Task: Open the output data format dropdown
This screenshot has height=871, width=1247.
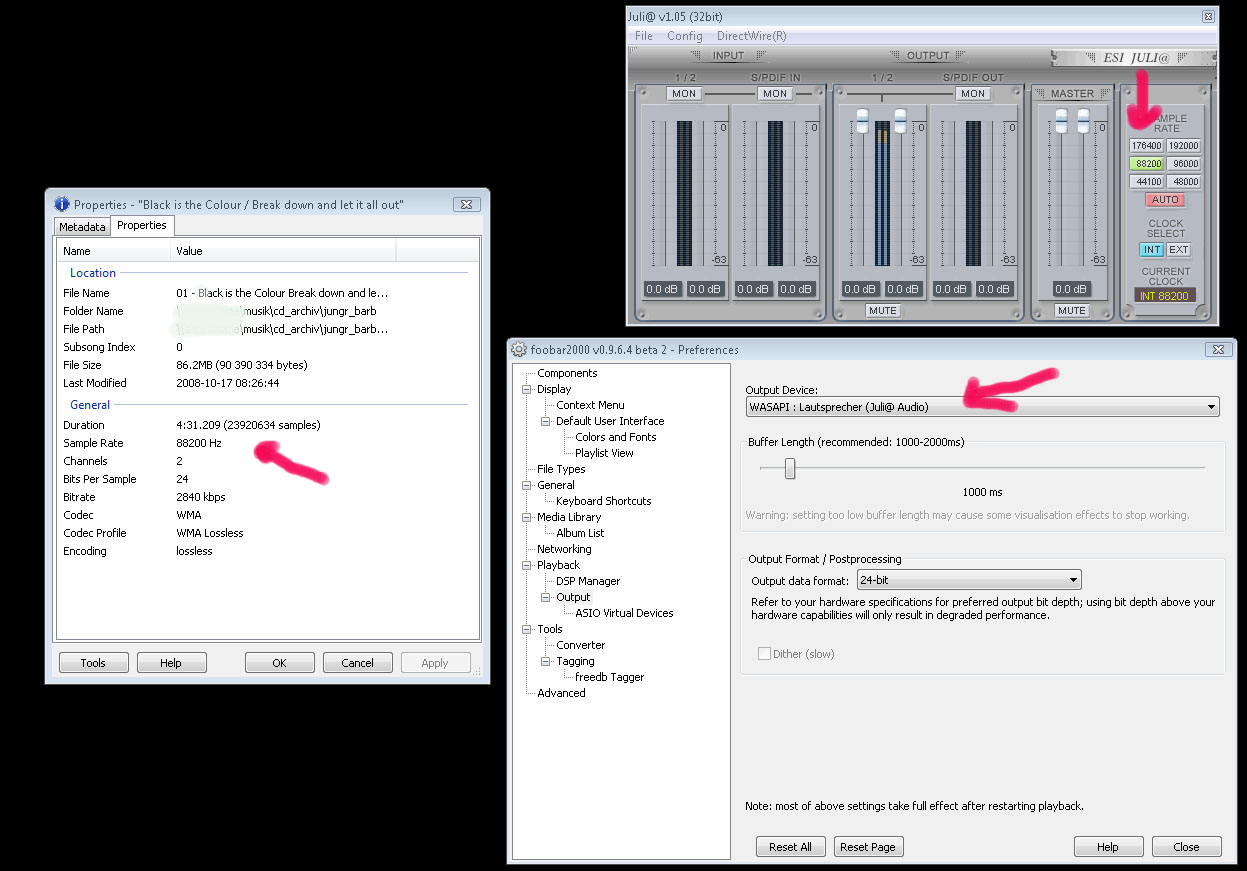Action: [x=968, y=580]
